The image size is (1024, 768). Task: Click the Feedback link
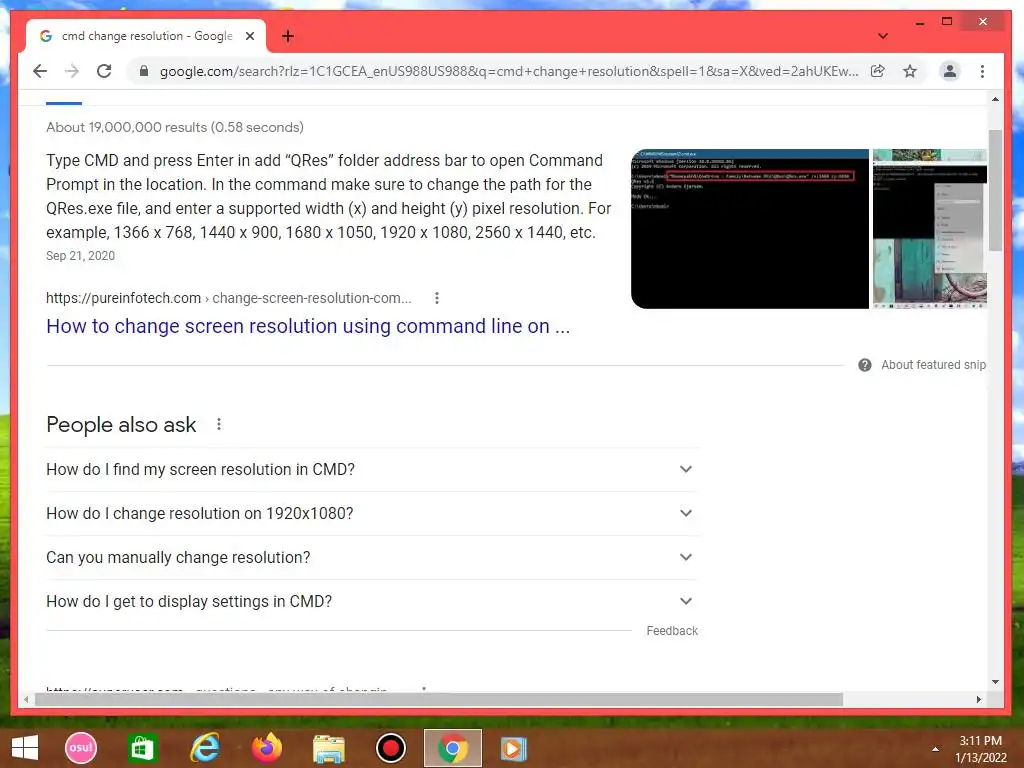coord(672,631)
